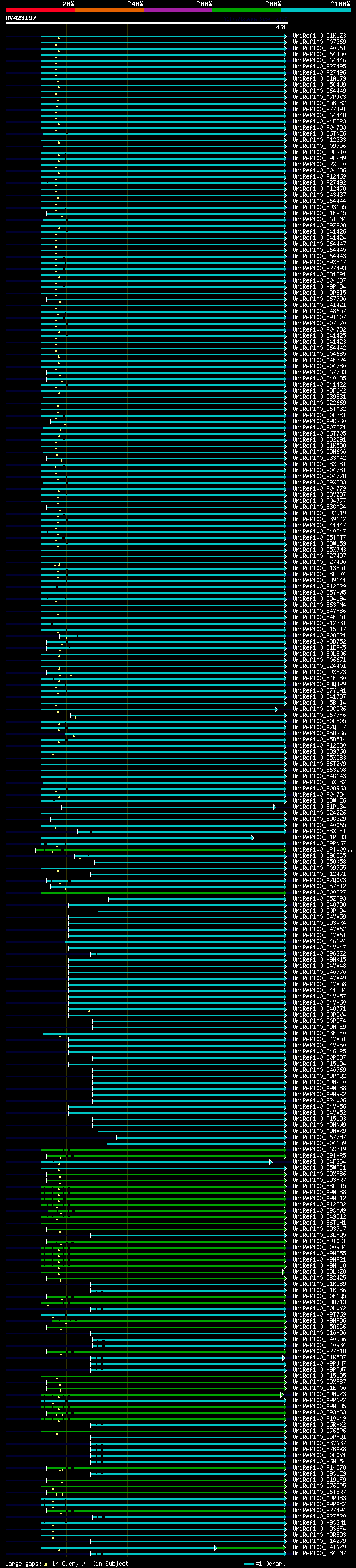Click the purple ~60% identity legend segment

(x=179, y=10)
